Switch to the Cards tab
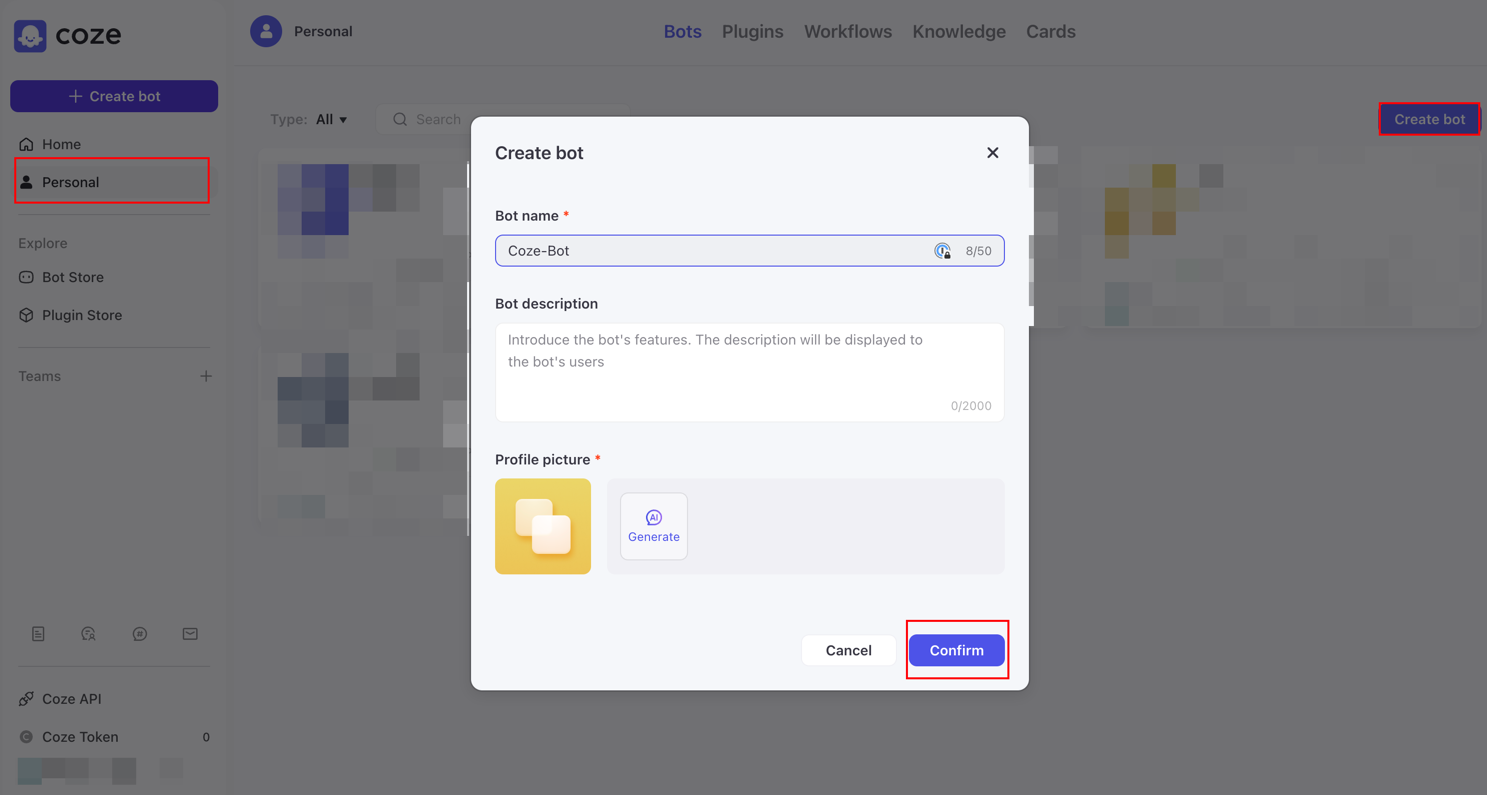 [x=1051, y=31]
